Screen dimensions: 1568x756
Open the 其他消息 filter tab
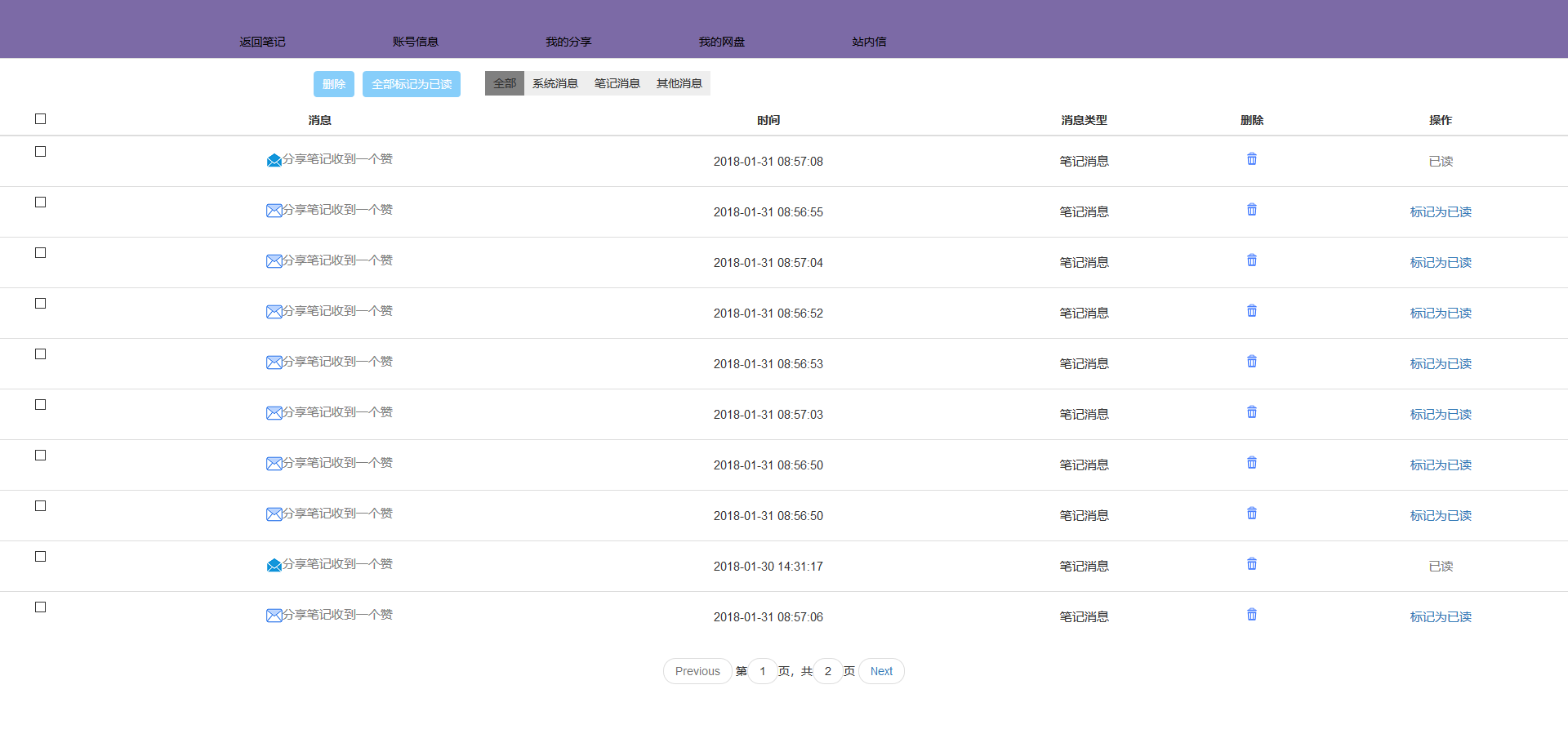[x=679, y=83]
